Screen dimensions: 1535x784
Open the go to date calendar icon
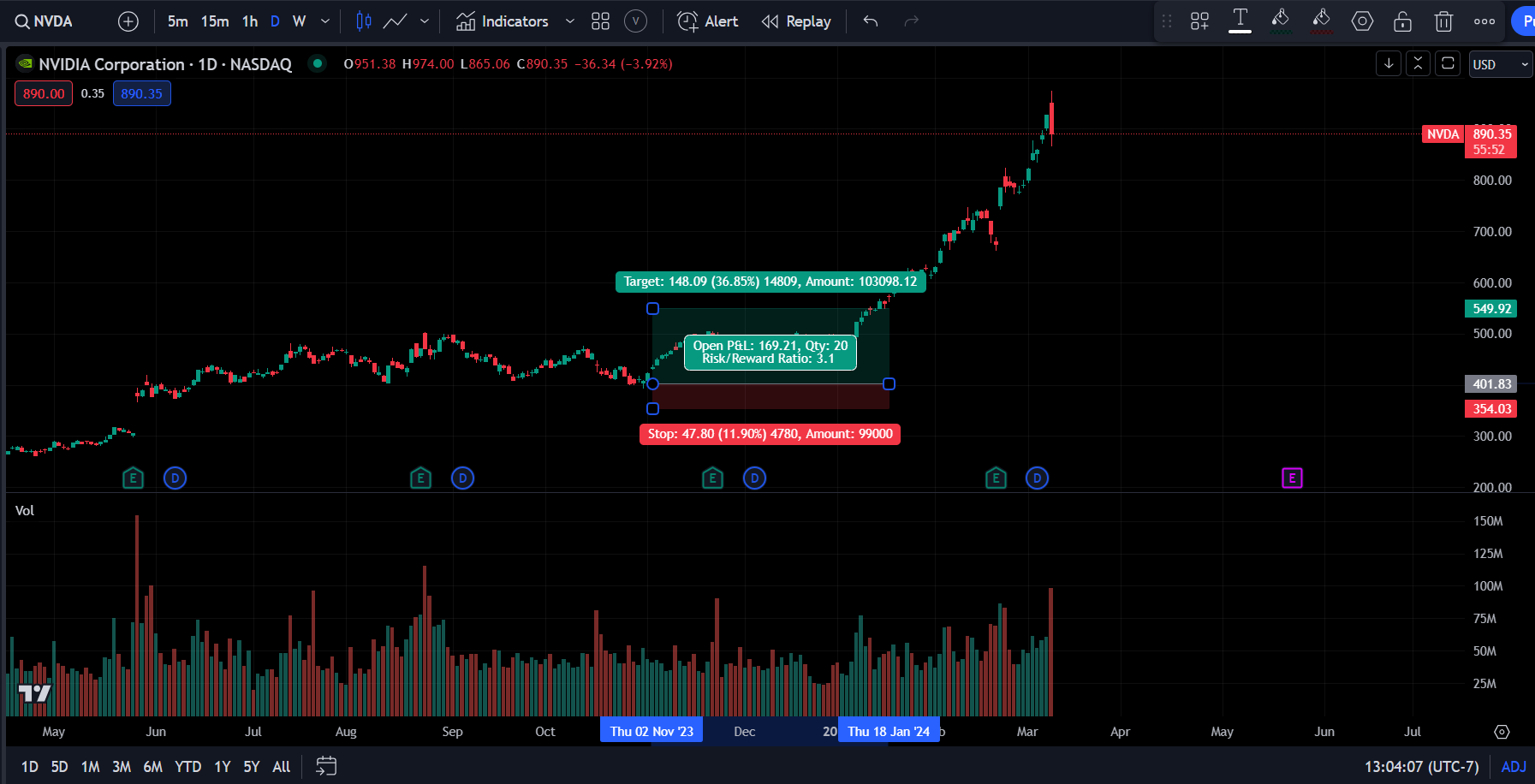point(326,766)
